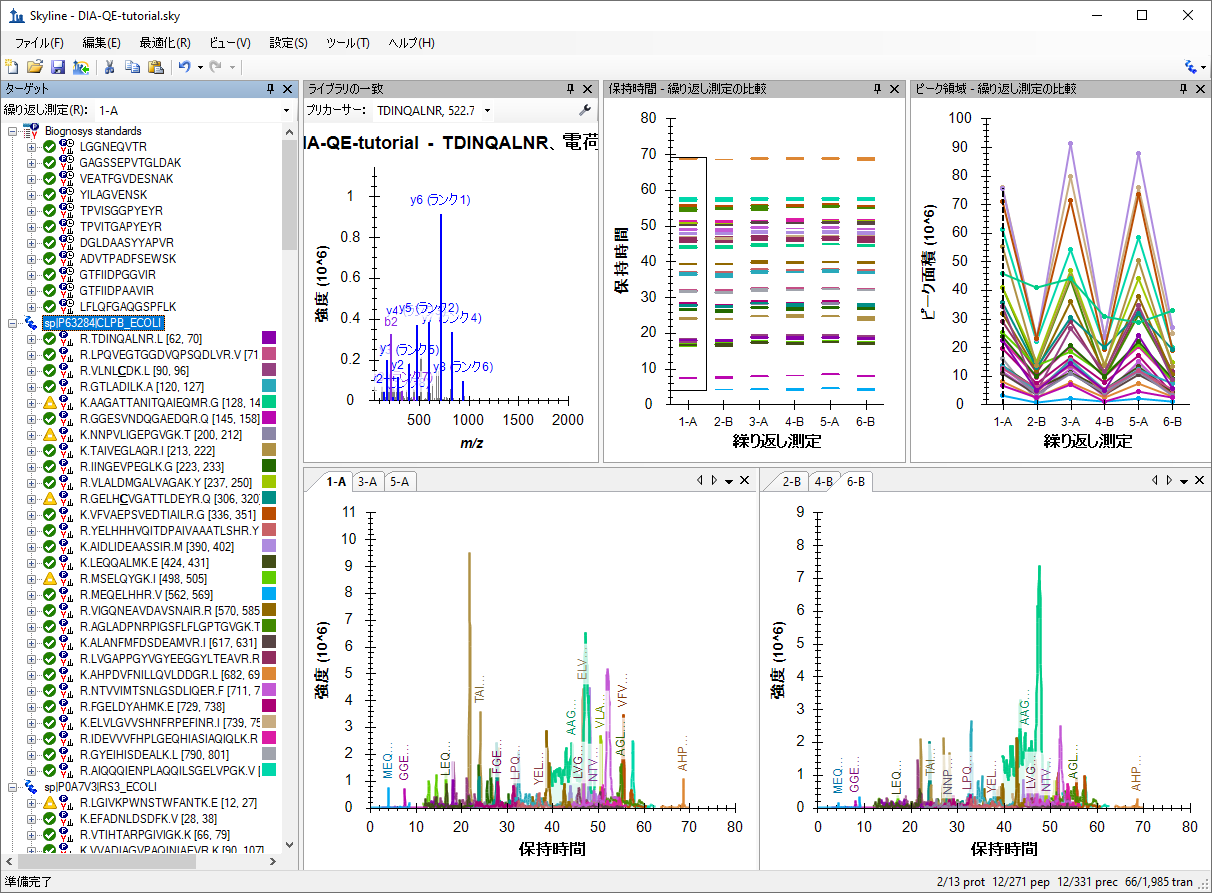
Task: Switch to the 3-A chromatogram tab
Action: (x=368, y=482)
